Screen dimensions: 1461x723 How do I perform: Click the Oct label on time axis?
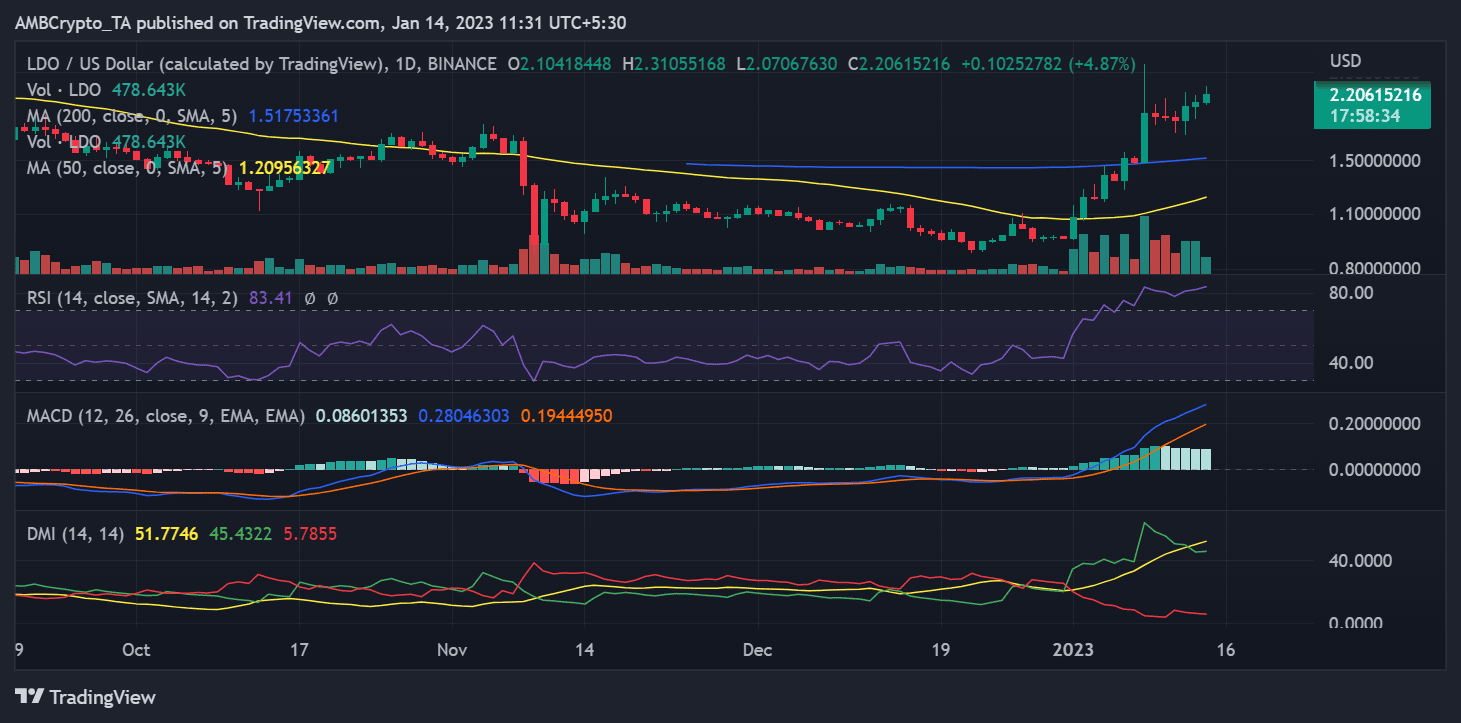pyautogui.click(x=136, y=650)
